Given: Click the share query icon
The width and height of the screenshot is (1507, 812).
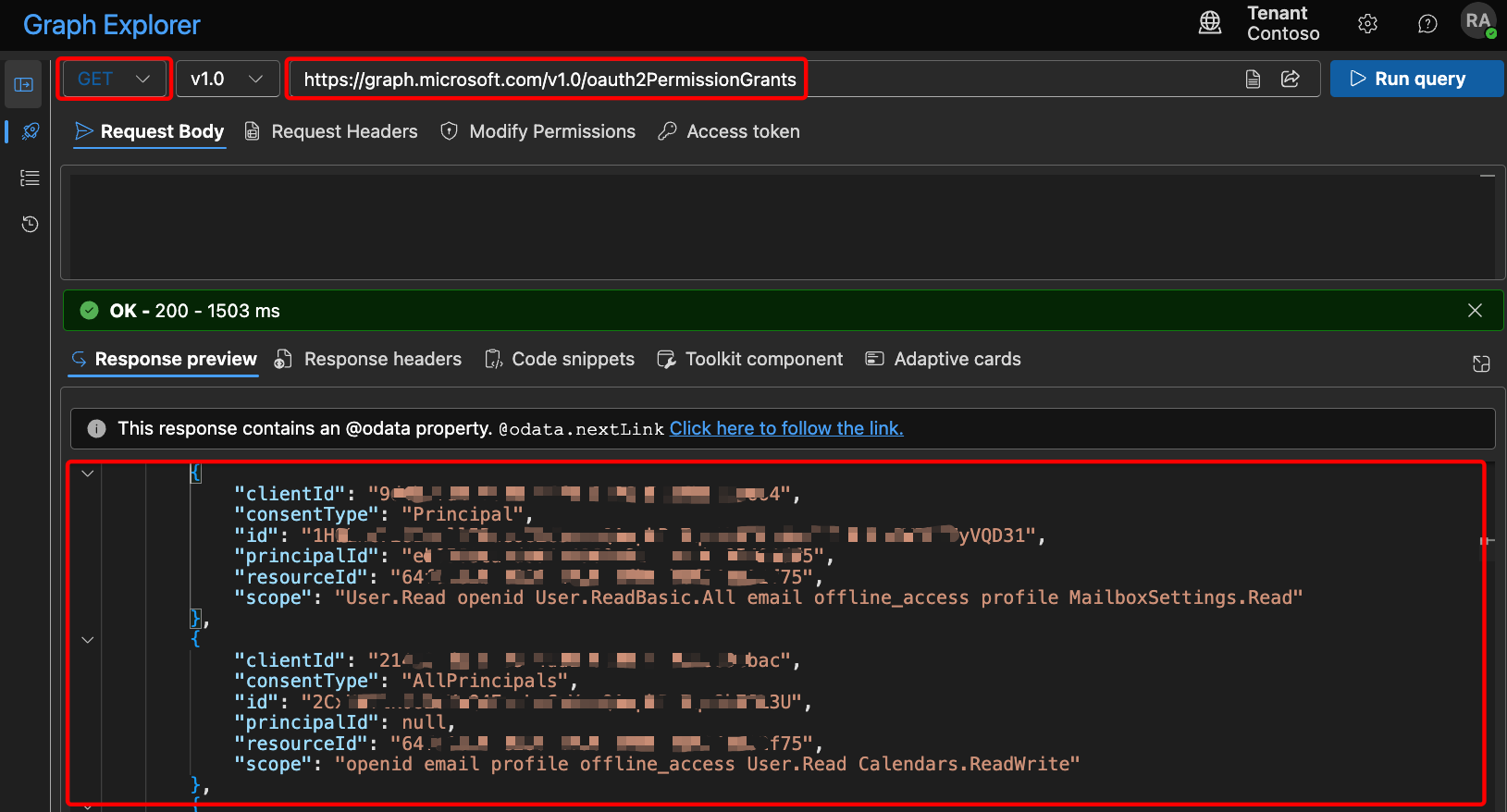Looking at the screenshot, I should coord(1291,80).
